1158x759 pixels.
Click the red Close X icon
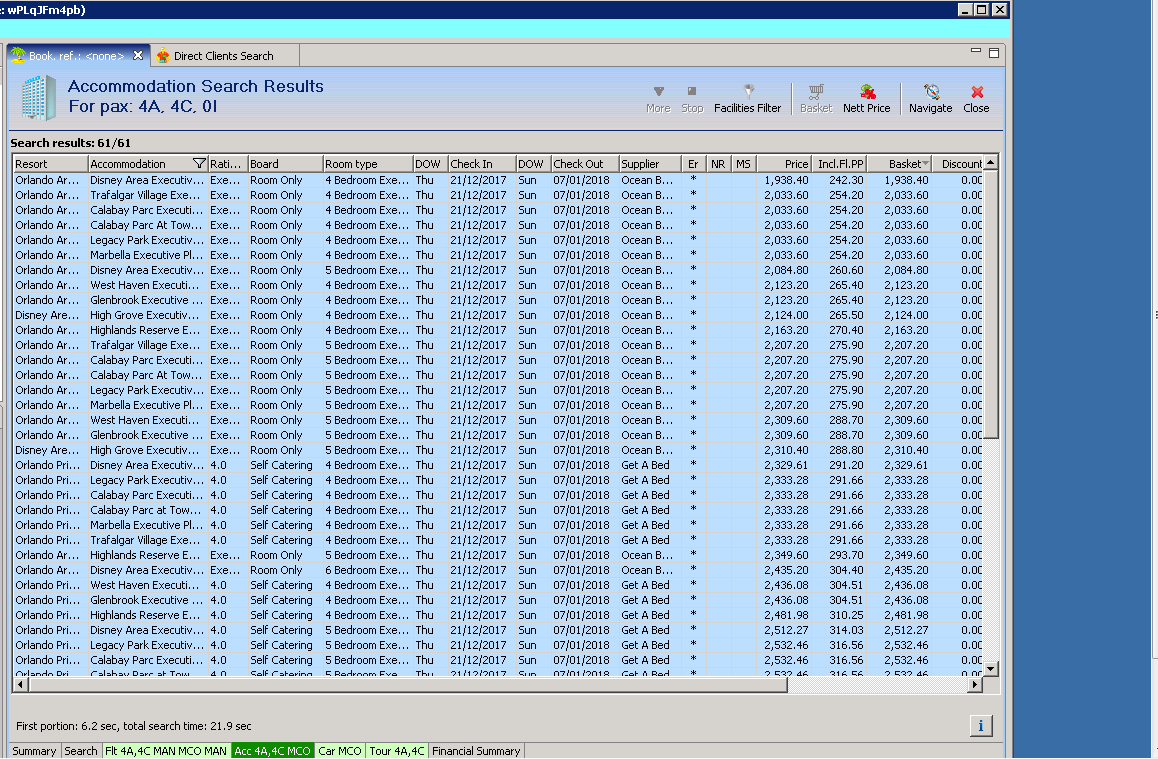tap(977, 92)
